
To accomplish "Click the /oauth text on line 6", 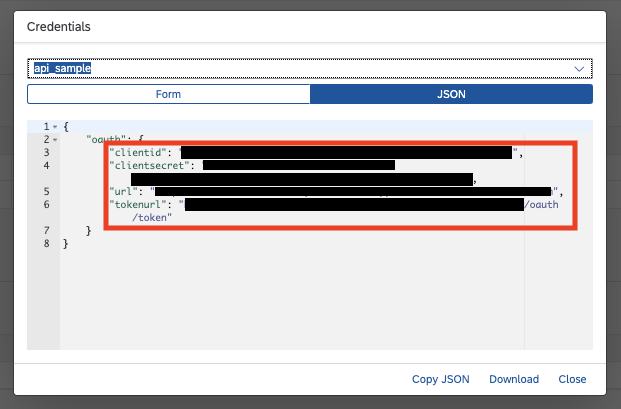I will [x=541, y=205].
